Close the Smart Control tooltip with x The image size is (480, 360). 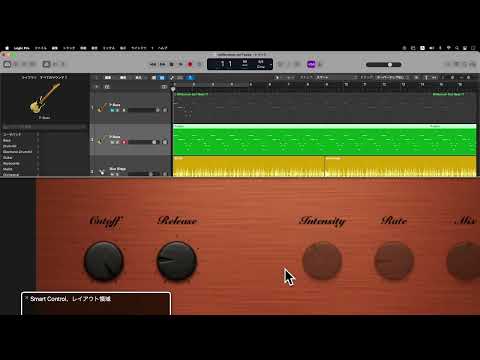26,297
